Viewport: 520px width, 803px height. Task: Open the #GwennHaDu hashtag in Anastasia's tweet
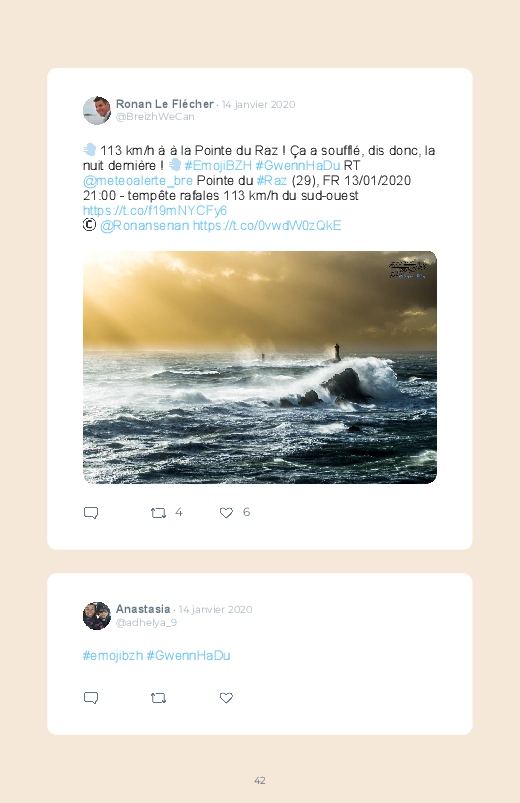[x=189, y=656]
